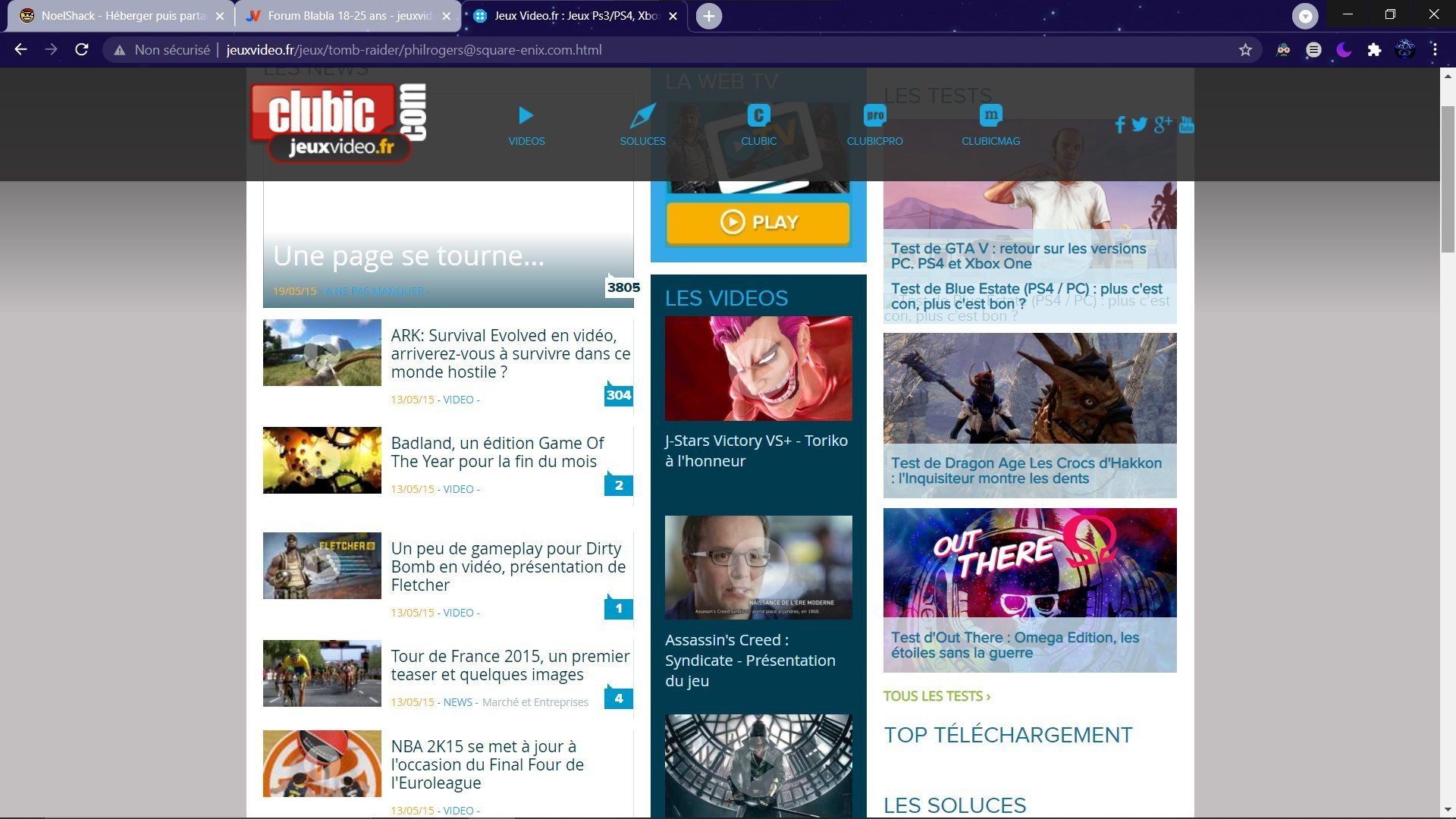This screenshot has width=1456, height=819.
Task: Click the purple moon extension icon
Action: pyautogui.click(x=1344, y=50)
